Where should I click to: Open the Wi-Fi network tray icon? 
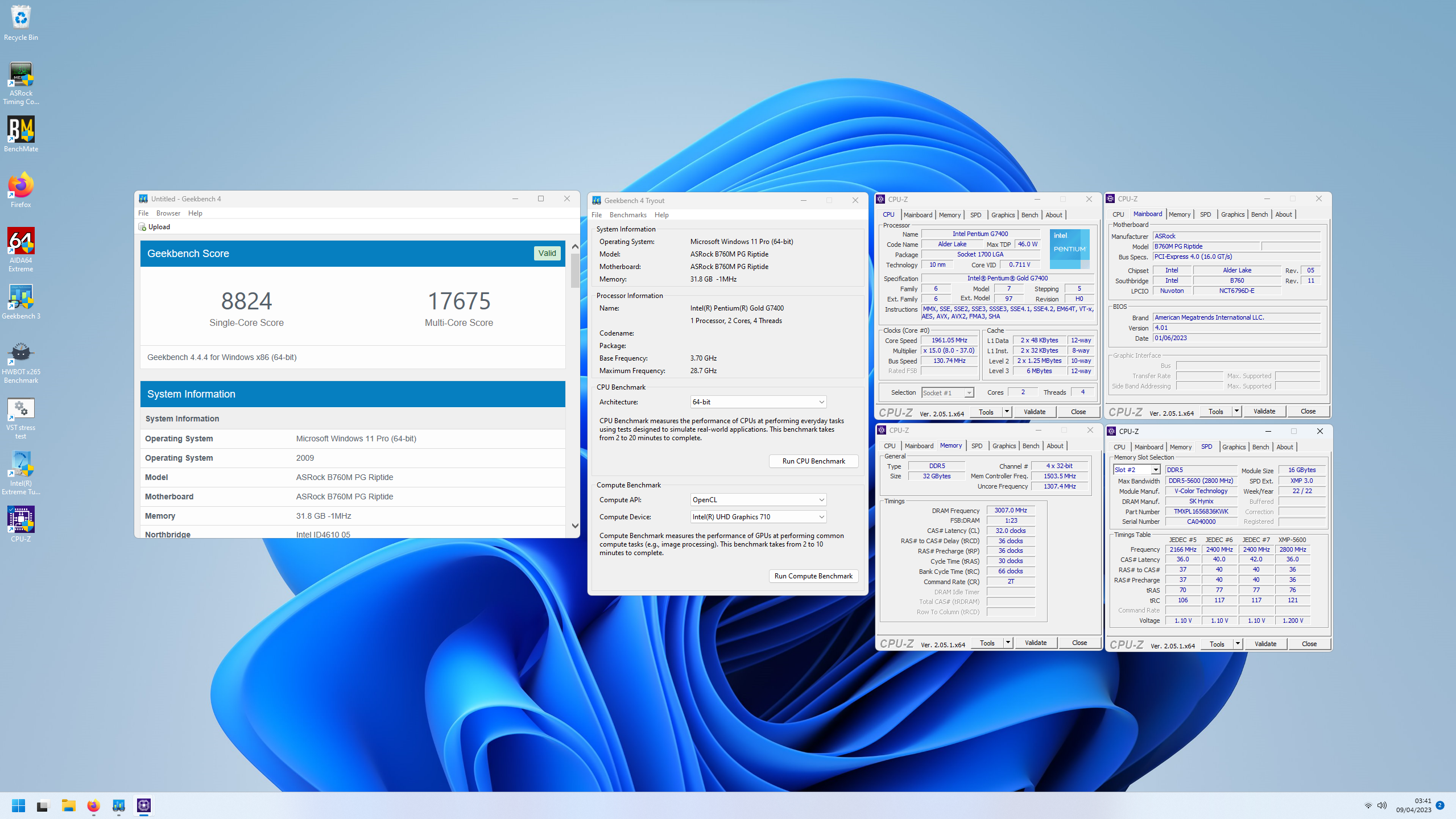point(1368,805)
